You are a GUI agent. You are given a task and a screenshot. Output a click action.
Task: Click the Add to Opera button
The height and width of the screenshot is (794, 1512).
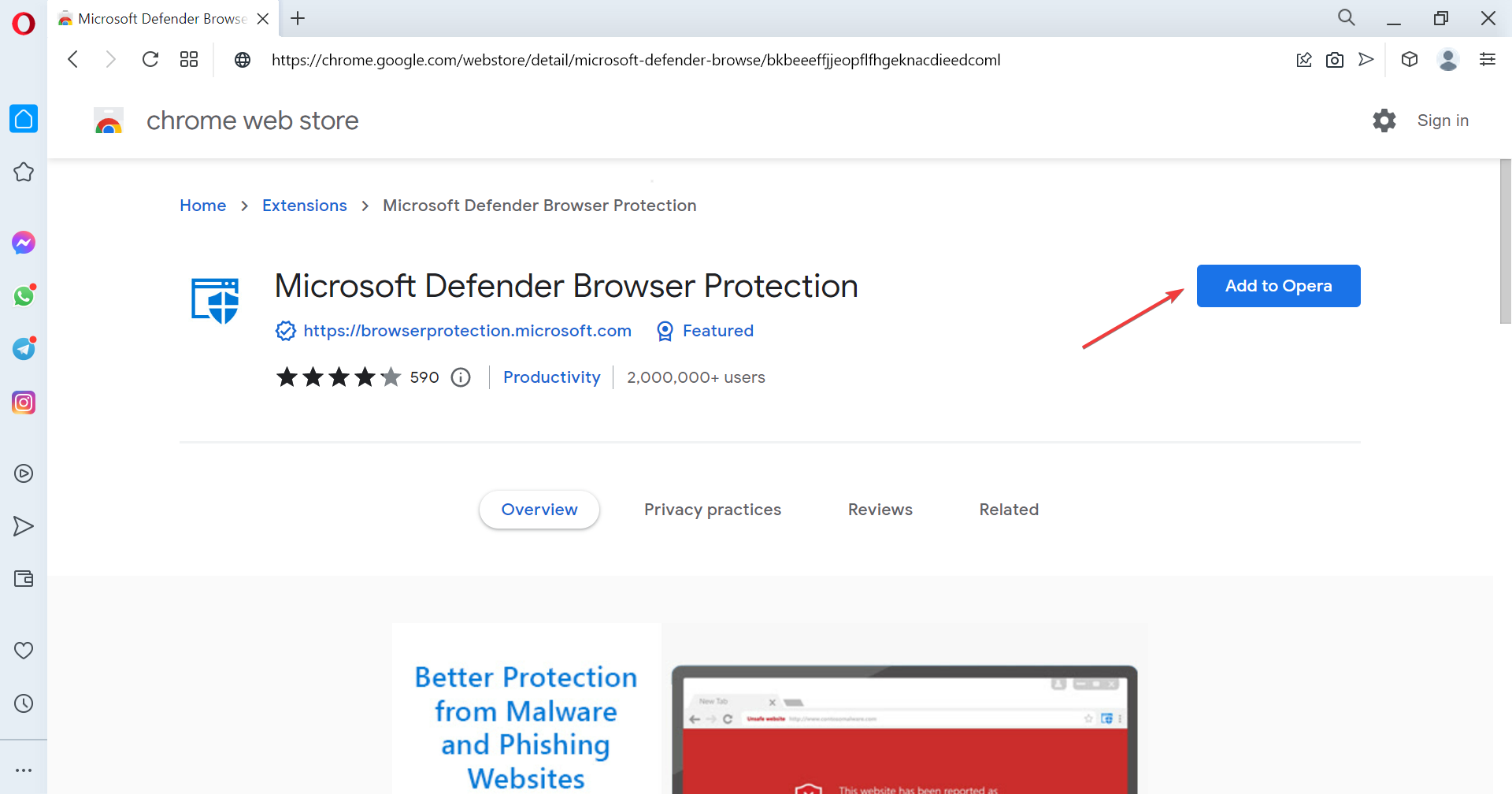tap(1278, 286)
